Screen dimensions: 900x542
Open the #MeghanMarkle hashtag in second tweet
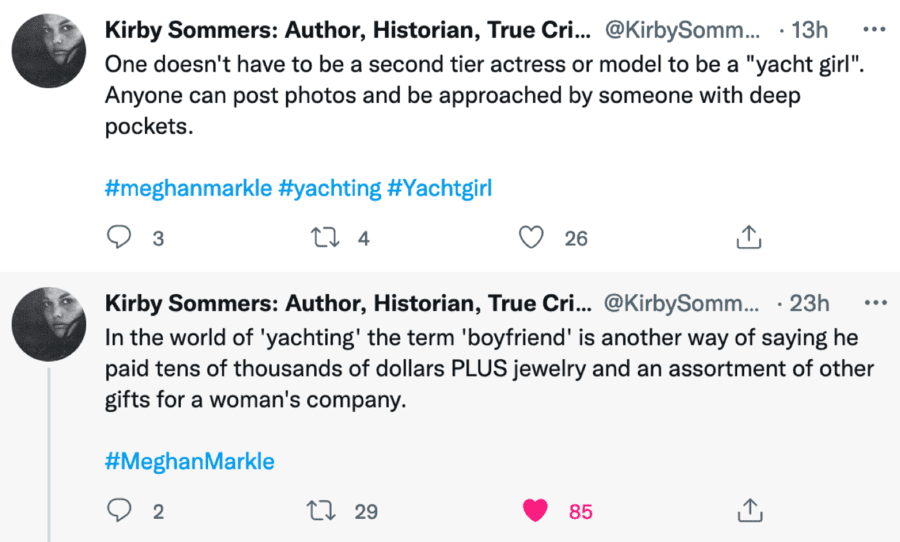pos(190,461)
